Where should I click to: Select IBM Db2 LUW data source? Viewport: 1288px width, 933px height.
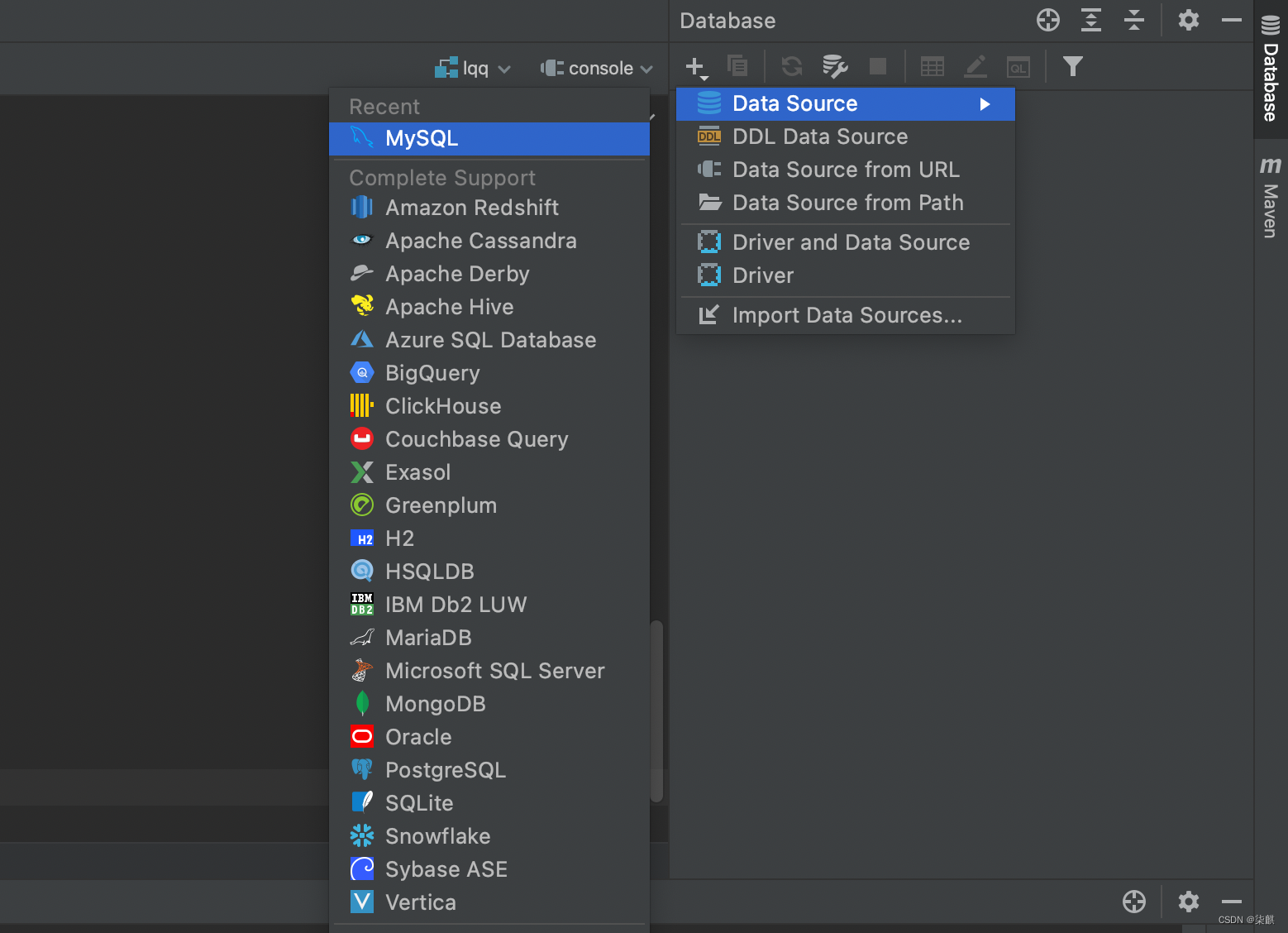(489, 605)
